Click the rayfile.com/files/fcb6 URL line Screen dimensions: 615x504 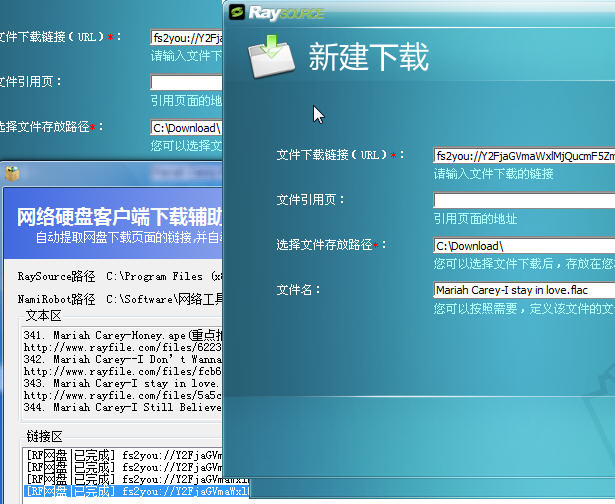[x=123, y=371]
